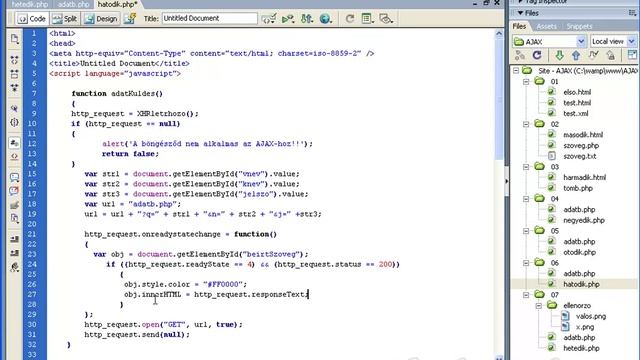Select valos.png in ellenorzo folder

tap(591, 316)
